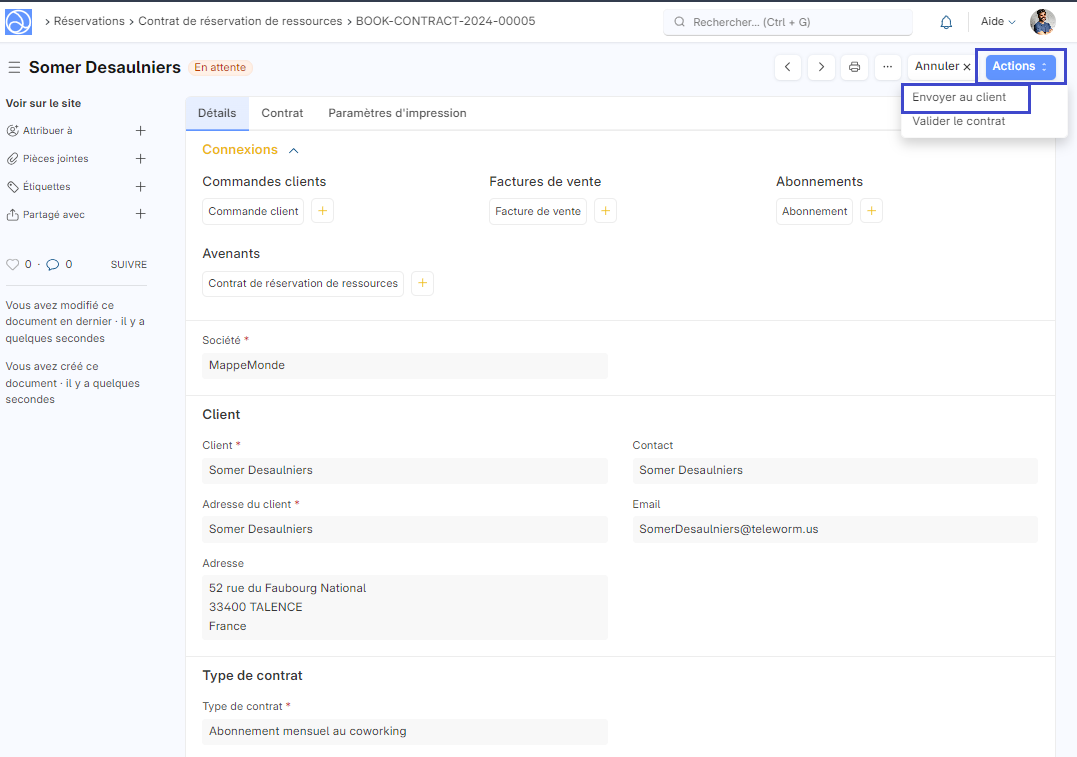Click the user avatar picture

pyautogui.click(x=1042, y=22)
